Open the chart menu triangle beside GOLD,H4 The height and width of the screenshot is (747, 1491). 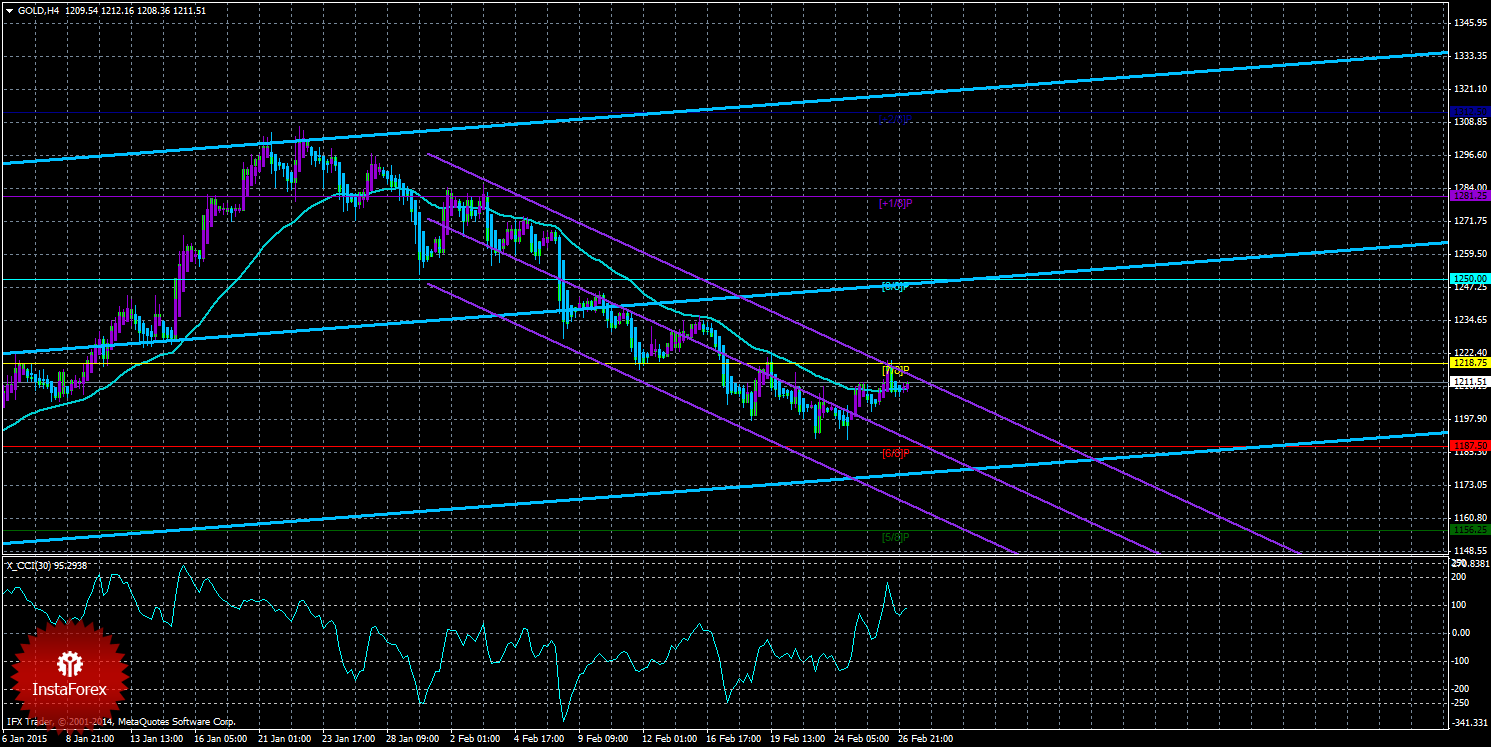tap(8, 9)
